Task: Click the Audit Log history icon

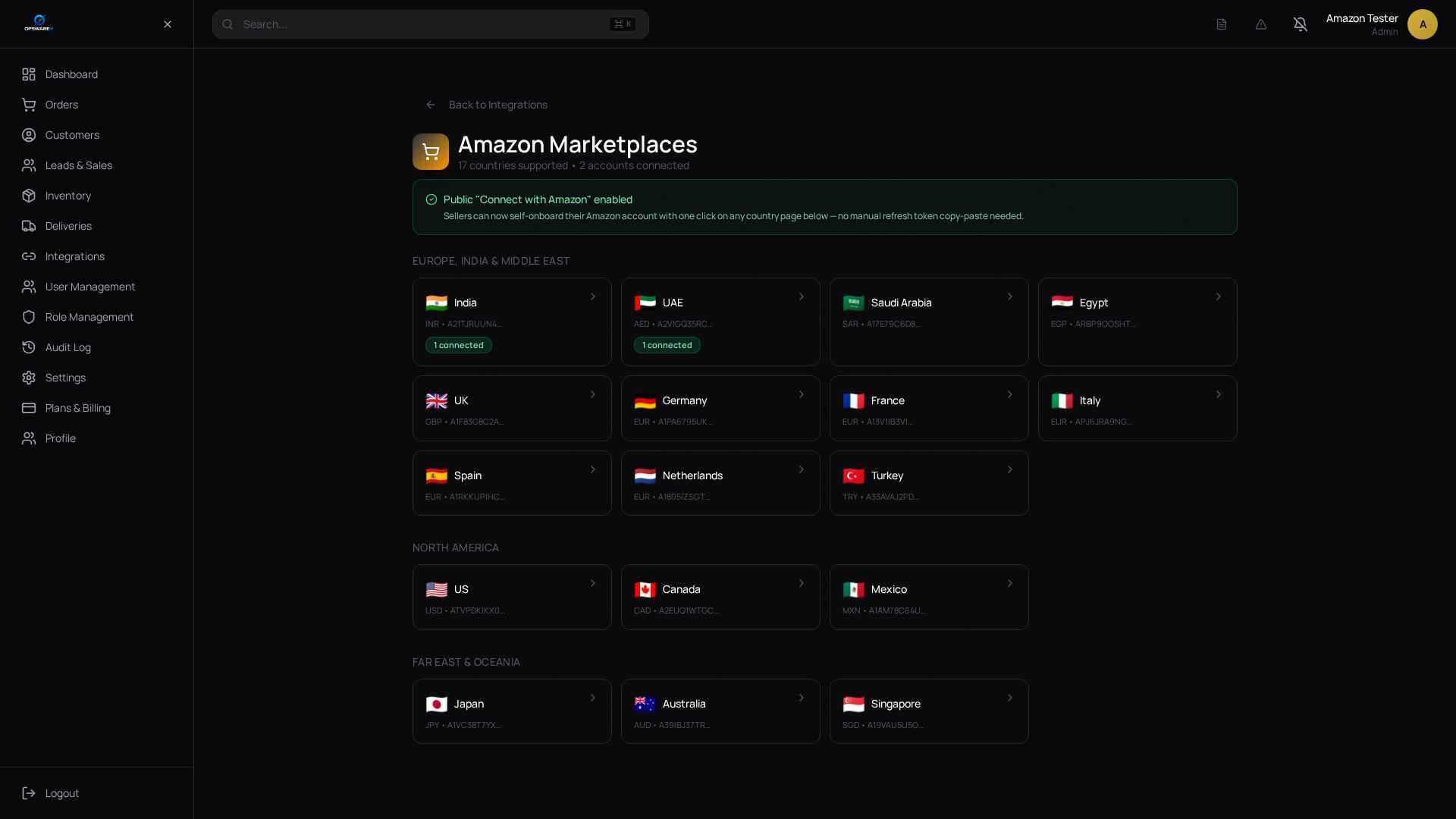Action: pyautogui.click(x=29, y=347)
